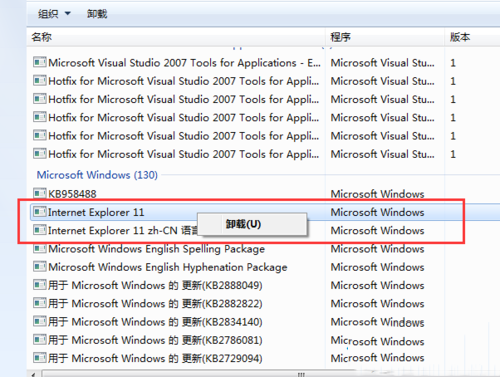This screenshot has width=500, height=377.
Task: Click the 卸载 toolbar button
Action: tap(97, 14)
